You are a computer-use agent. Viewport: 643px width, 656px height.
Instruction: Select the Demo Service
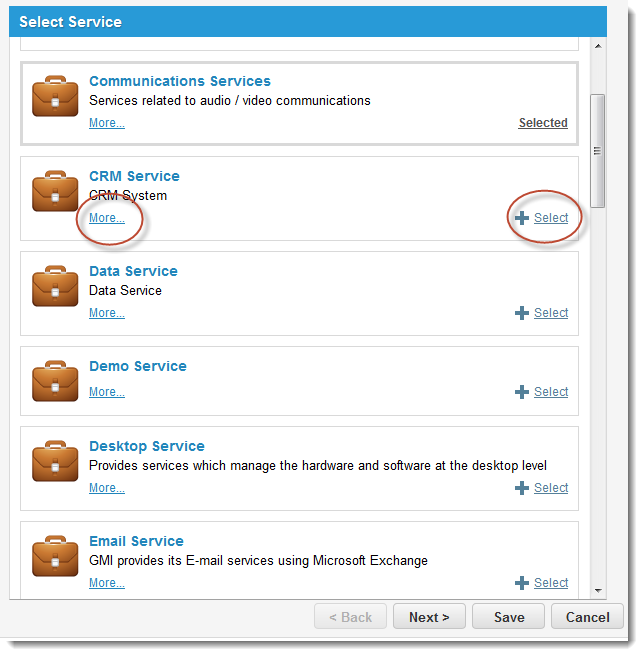[551, 392]
